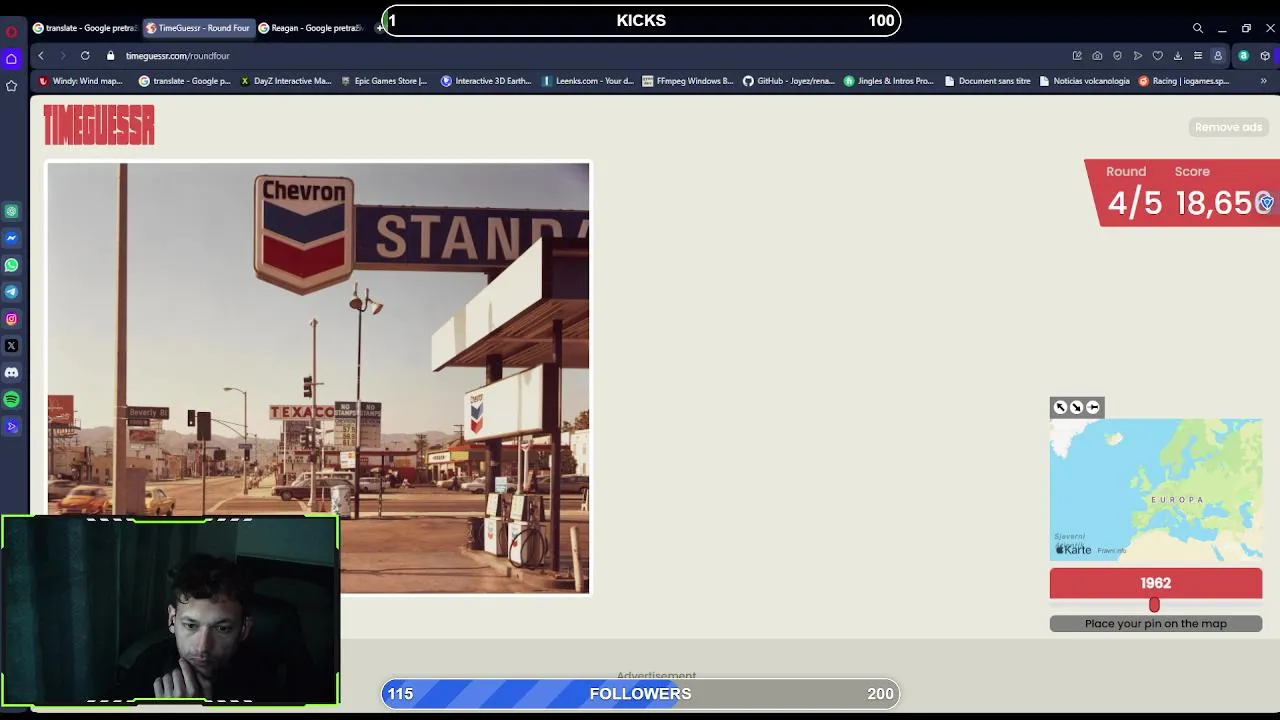Open Racing iogames bookmark
Viewport: 1280px width, 720px height.
tap(1184, 81)
